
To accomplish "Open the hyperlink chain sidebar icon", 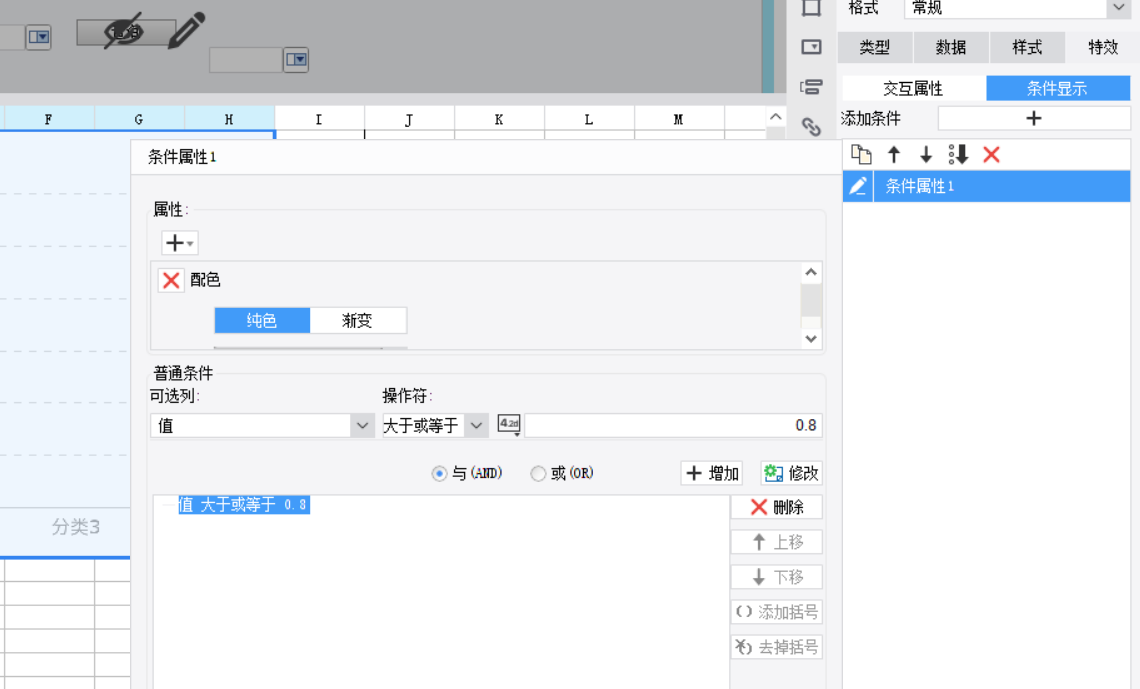I will tap(811, 126).
